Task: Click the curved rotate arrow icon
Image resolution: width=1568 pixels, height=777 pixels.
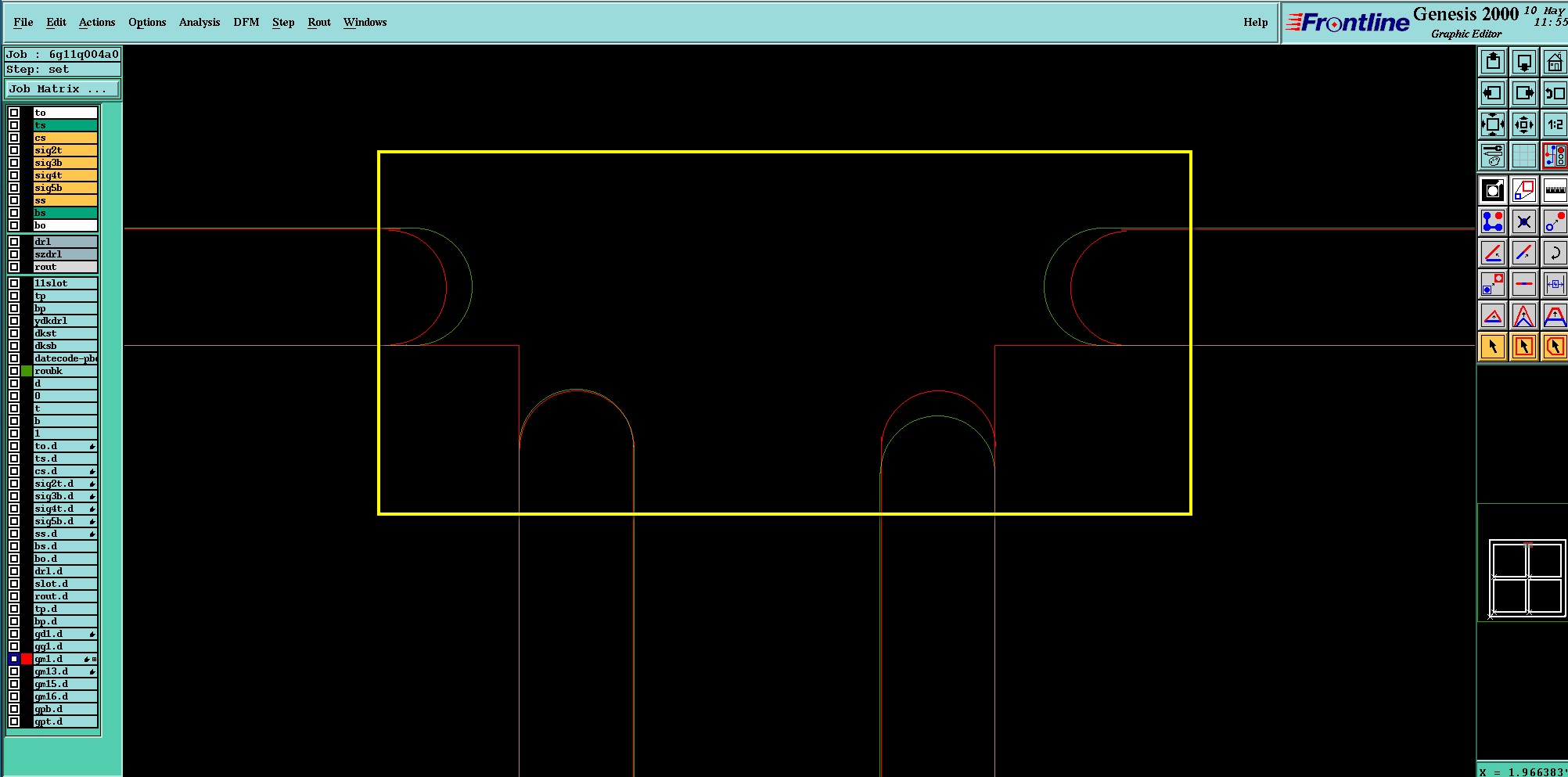Action: pos(1554,253)
